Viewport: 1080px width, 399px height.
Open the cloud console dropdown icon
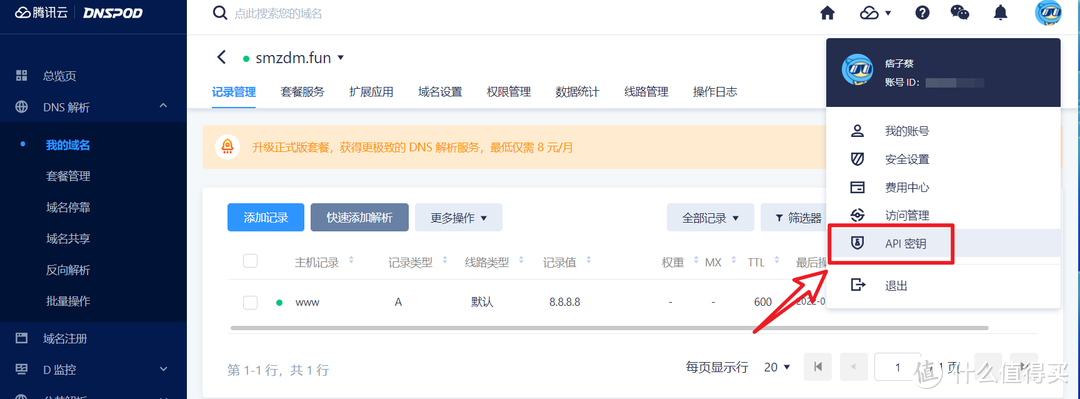click(875, 12)
